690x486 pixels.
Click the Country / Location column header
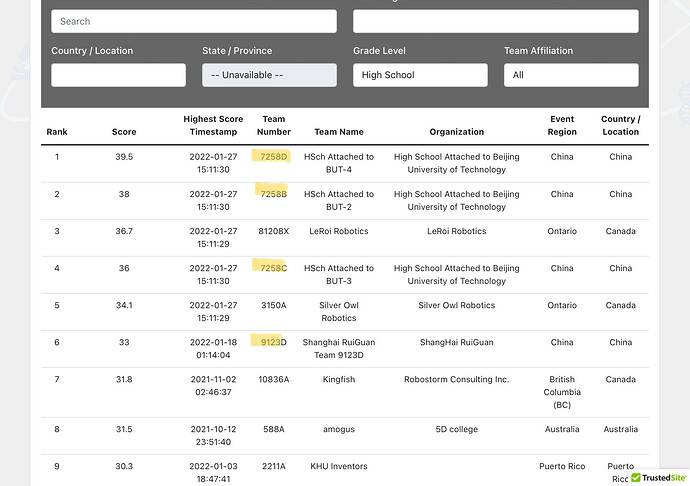(x=620, y=125)
